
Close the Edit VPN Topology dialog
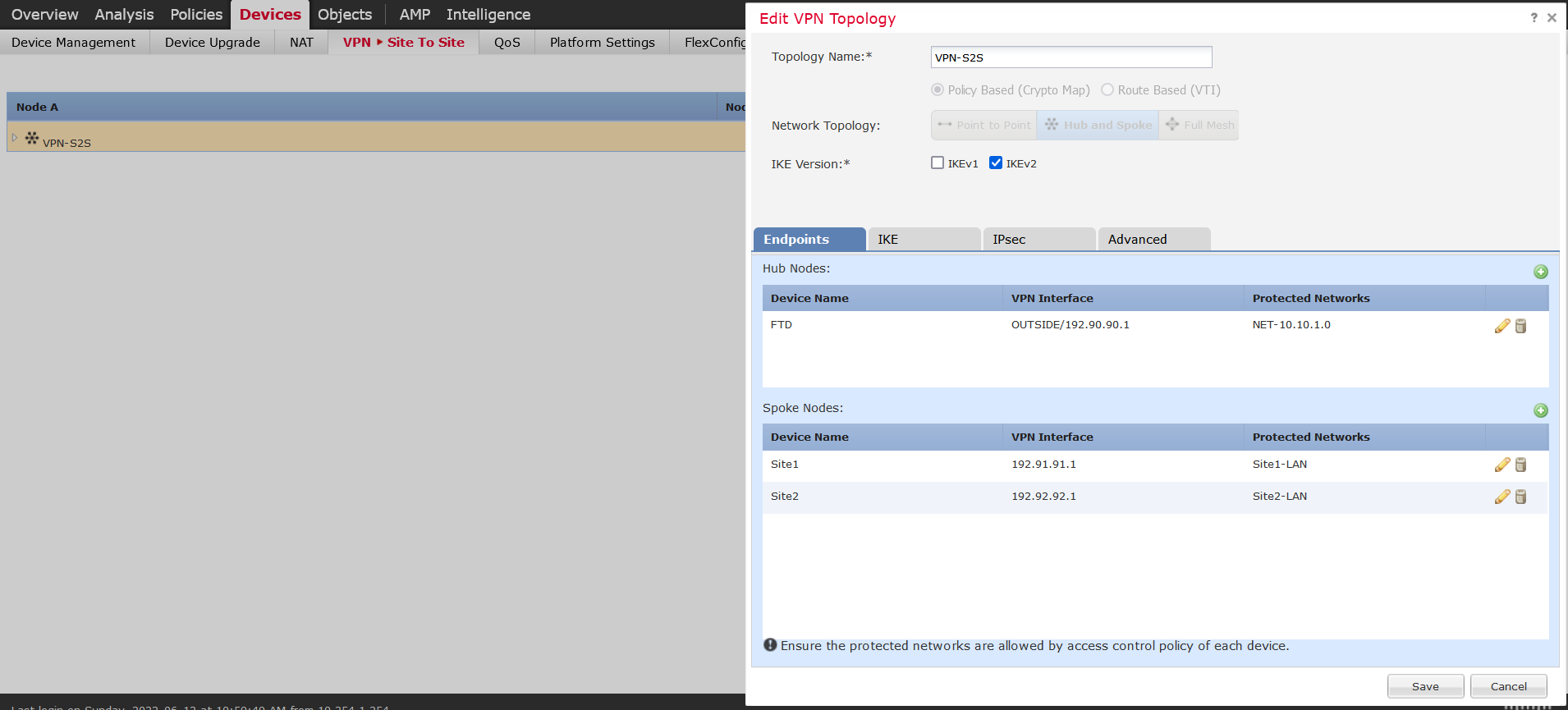point(1552,17)
